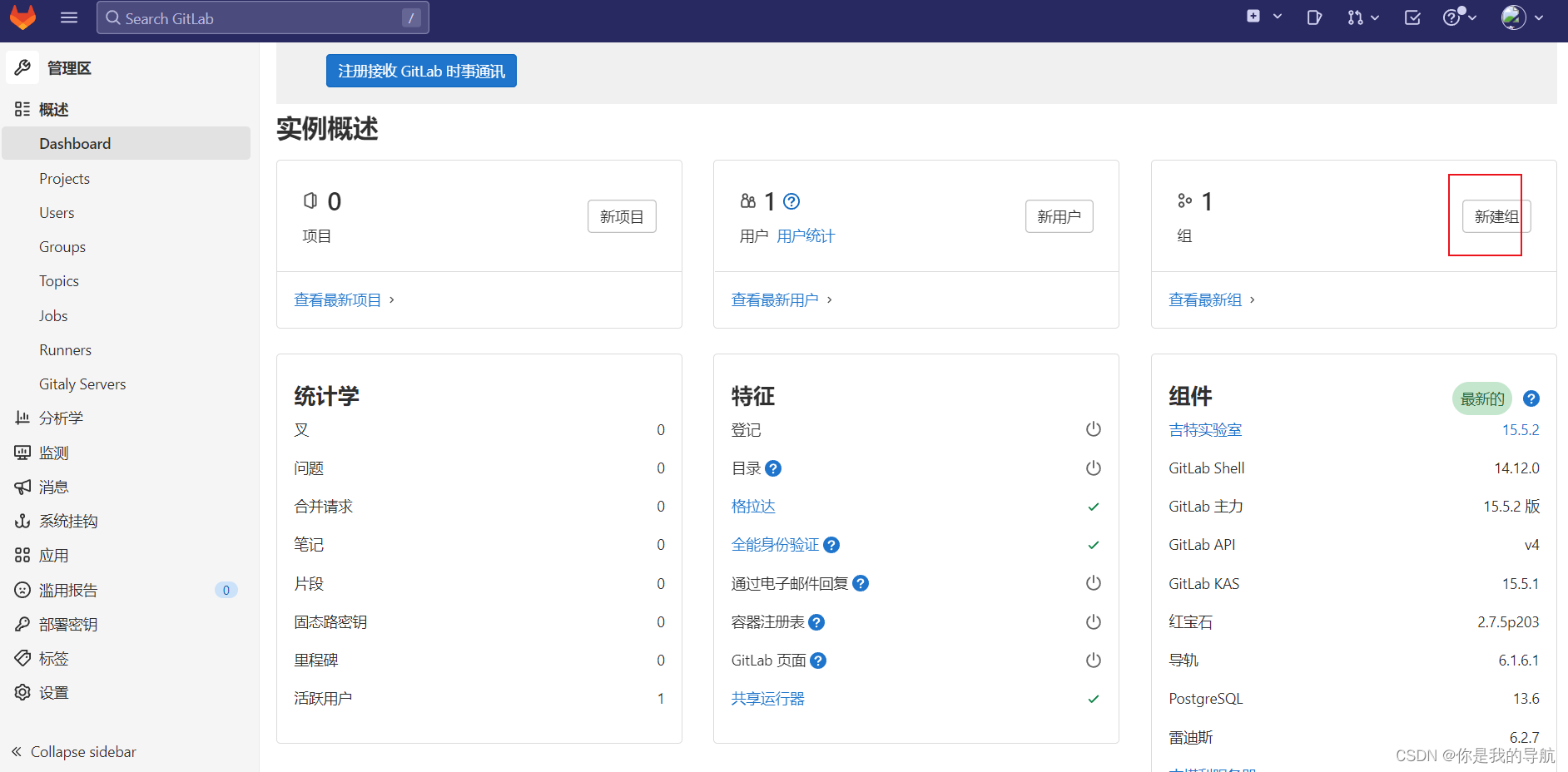Click help icon beside 全能身份验证
This screenshot has width=1568, height=772.
pos(831,545)
